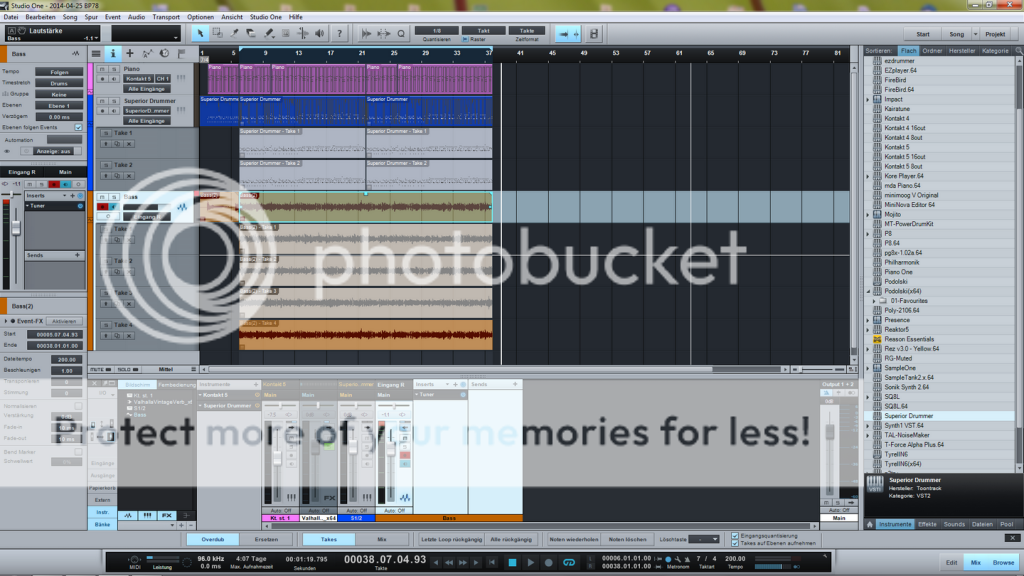
Task: Click the show automation icon
Action: (147, 54)
